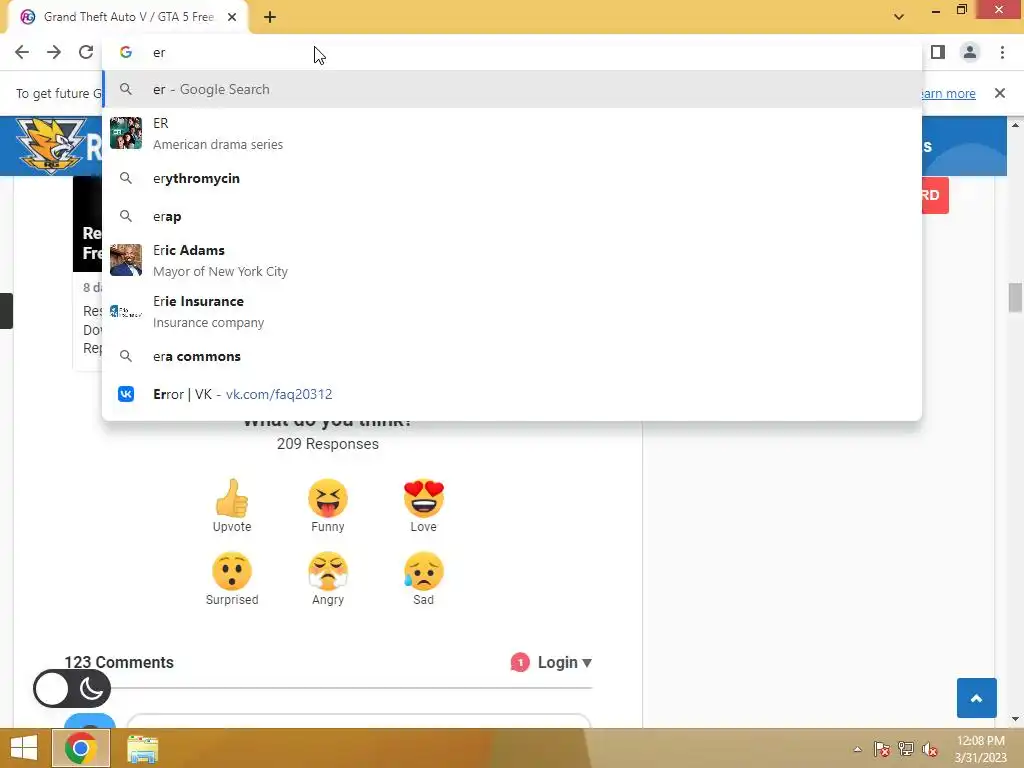Expand the Login dropdown
1024x768 pixels.
[x=564, y=662]
